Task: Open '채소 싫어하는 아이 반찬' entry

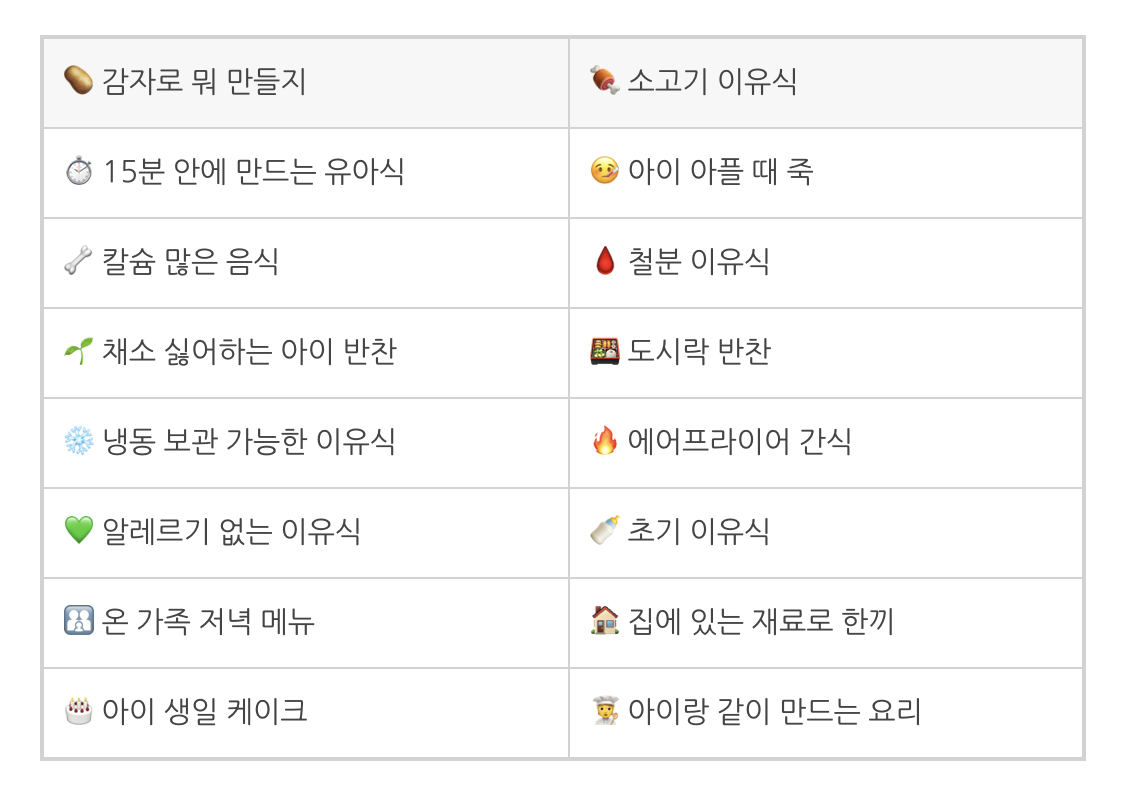Action: 306,353
